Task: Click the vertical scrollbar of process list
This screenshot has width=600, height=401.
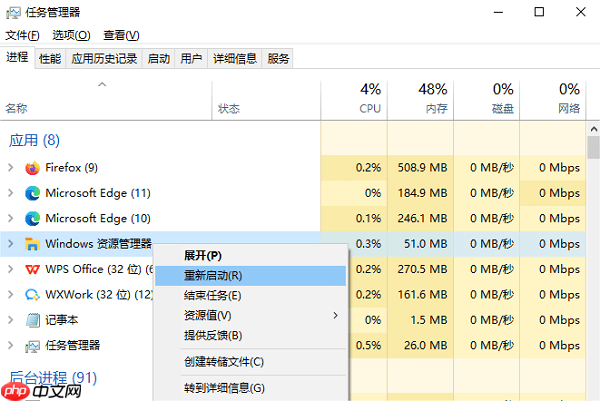Action: 593,250
